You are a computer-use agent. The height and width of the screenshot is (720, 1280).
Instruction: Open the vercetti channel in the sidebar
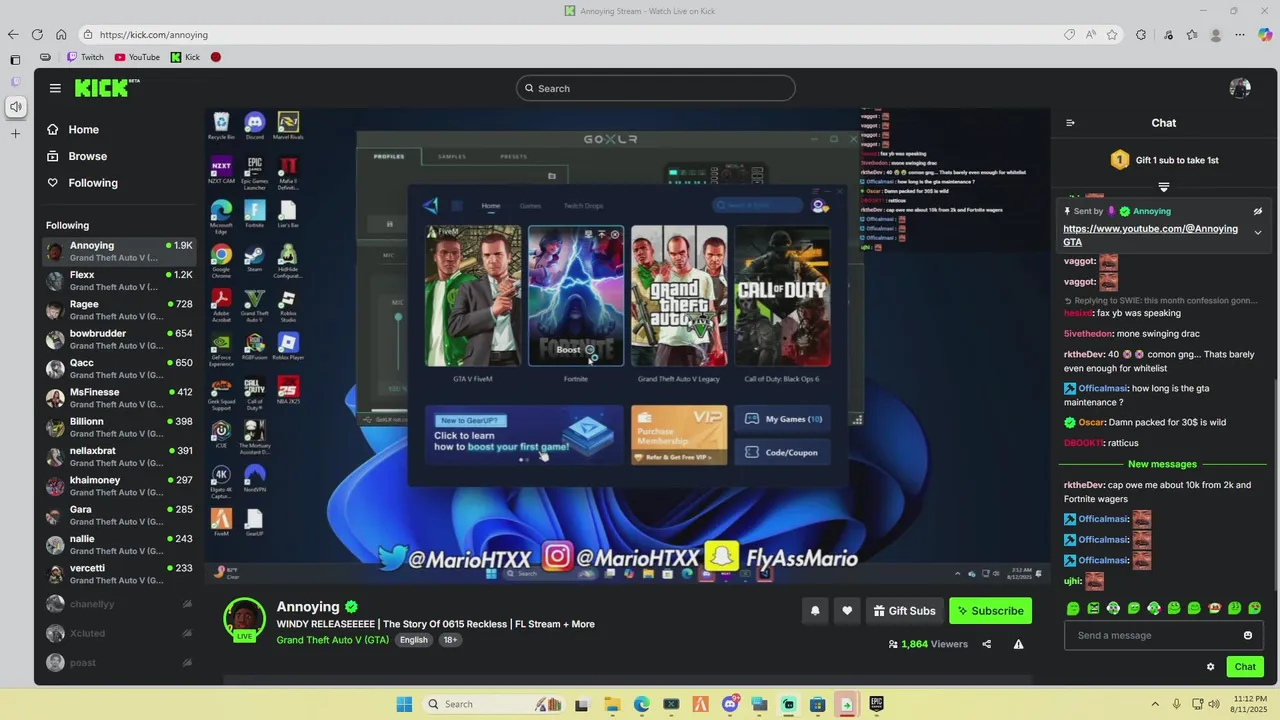[119, 574]
